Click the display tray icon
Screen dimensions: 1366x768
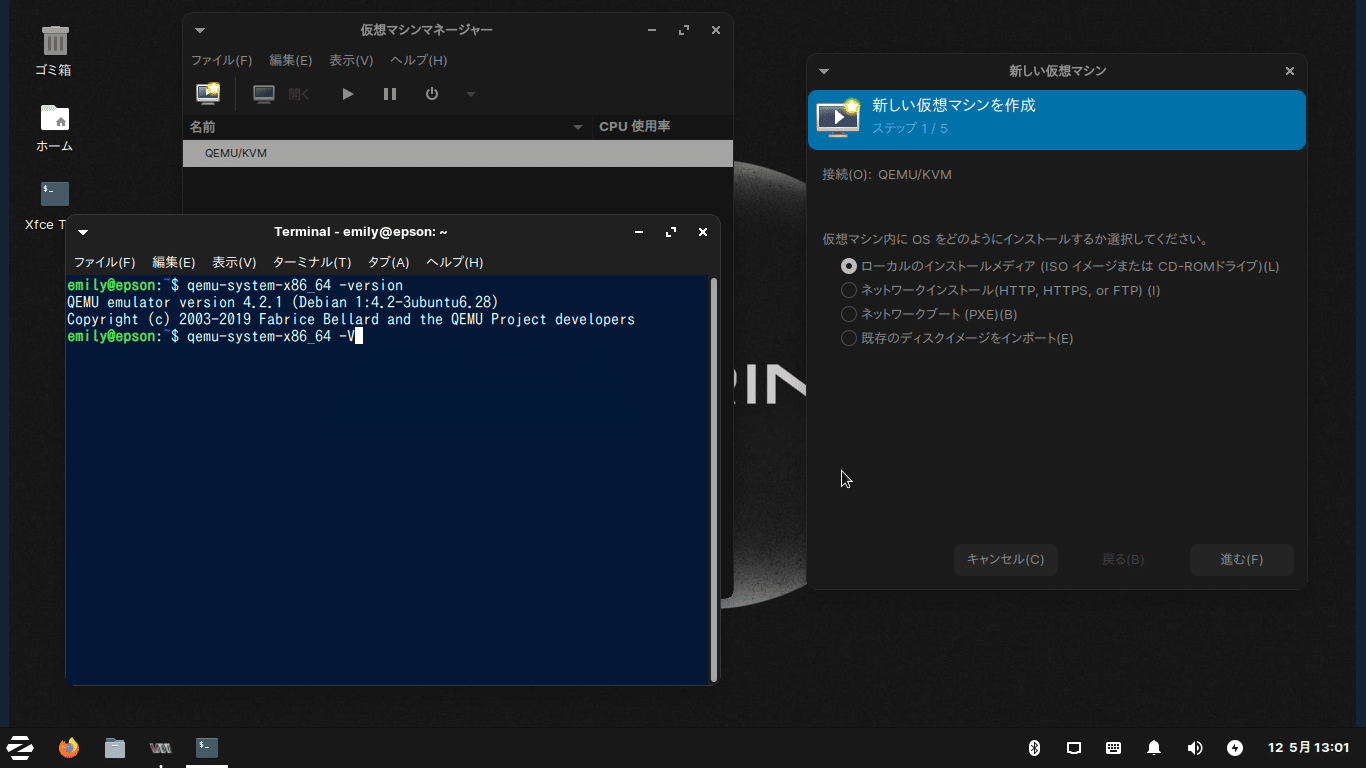(x=1074, y=748)
